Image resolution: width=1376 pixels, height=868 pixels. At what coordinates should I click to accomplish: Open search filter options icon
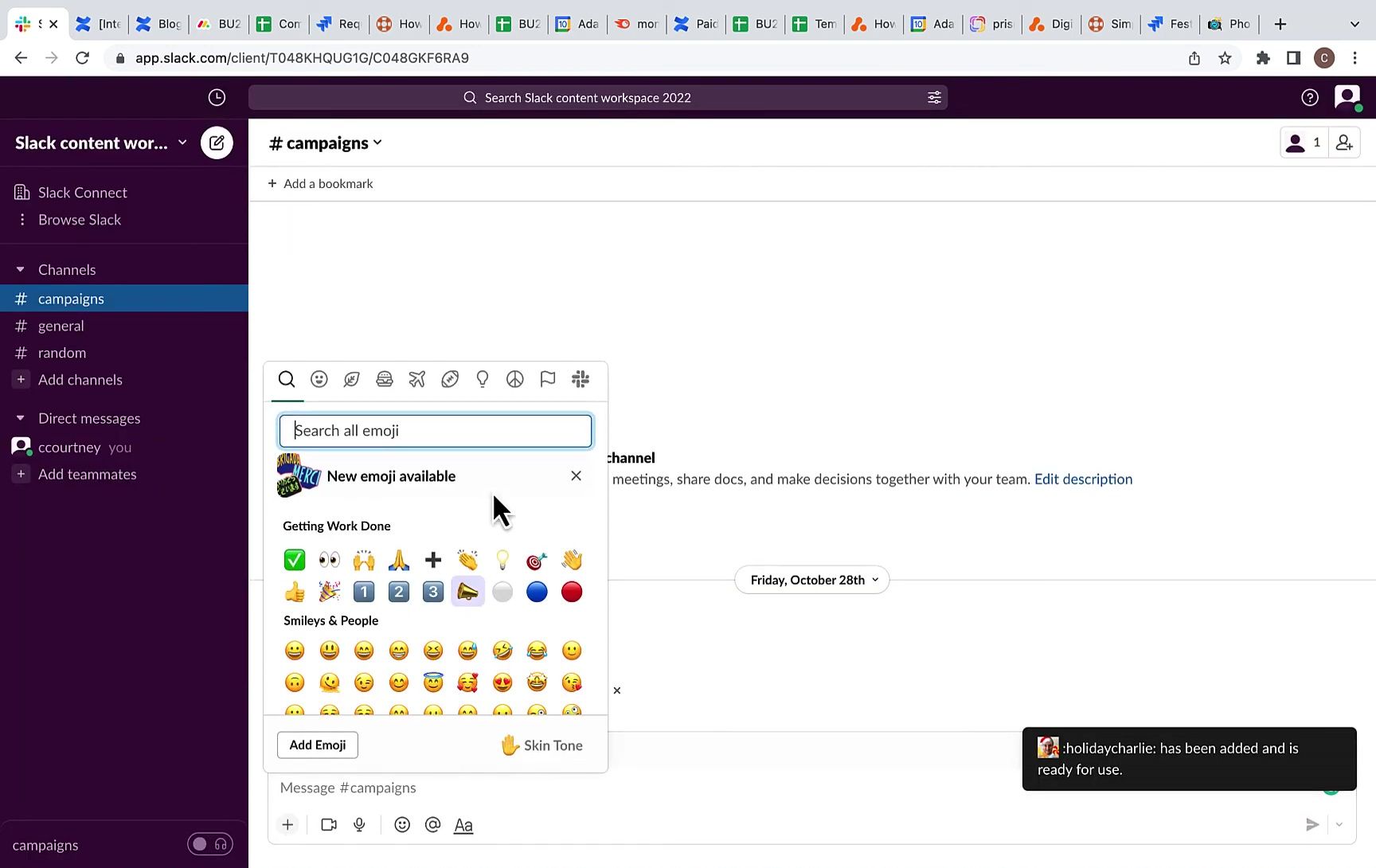click(934, 97)
